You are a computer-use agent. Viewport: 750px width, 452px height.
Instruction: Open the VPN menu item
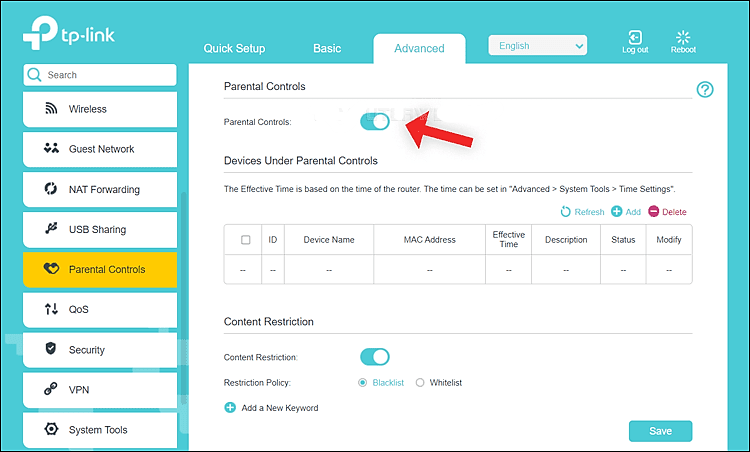(100, 390)
